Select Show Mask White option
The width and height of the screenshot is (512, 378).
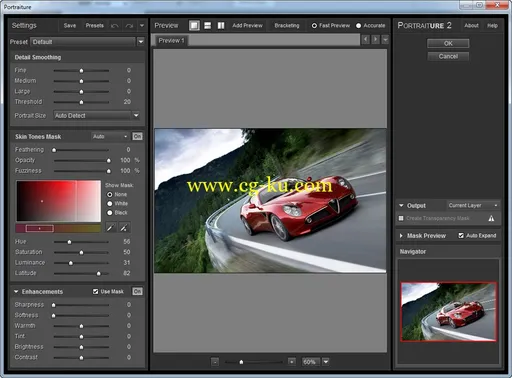(x=109, y=203)
